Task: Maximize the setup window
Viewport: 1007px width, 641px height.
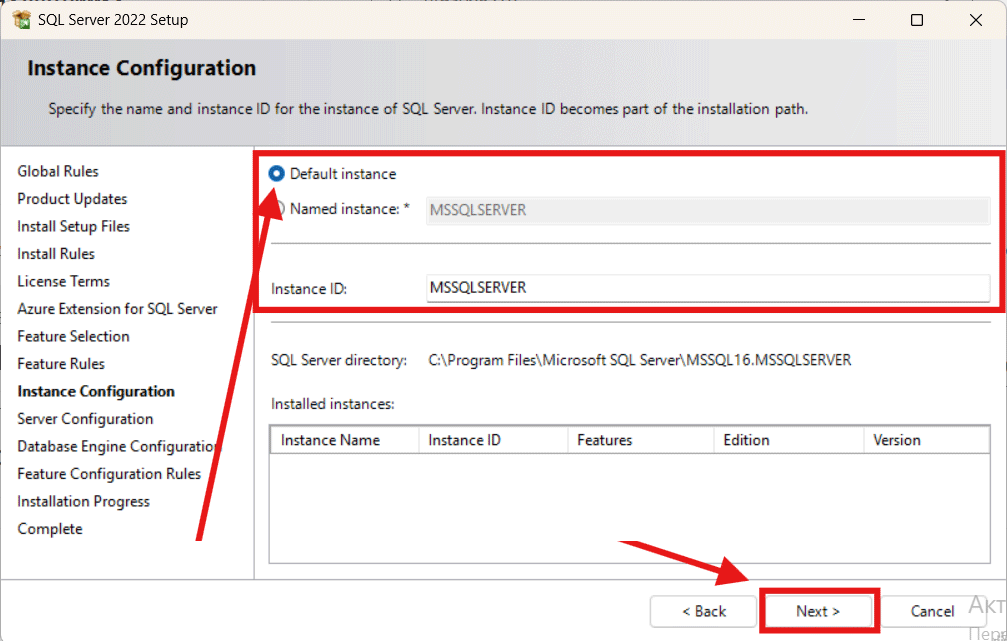Action: coord(917,20)
